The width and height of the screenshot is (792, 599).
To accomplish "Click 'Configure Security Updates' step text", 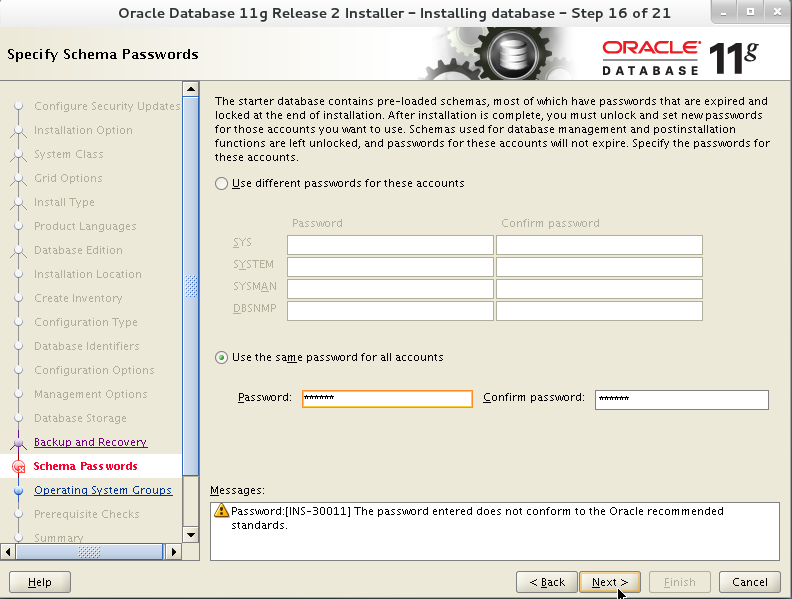I will [107, 106].
